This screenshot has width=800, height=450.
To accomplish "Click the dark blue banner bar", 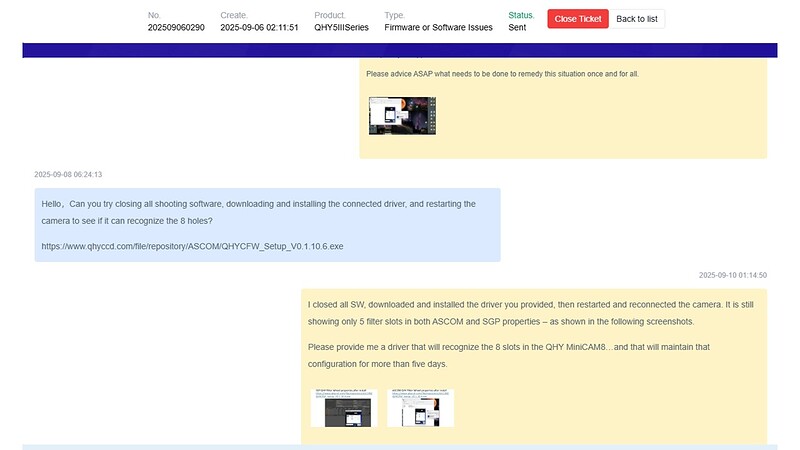I will tap(400, 50).
